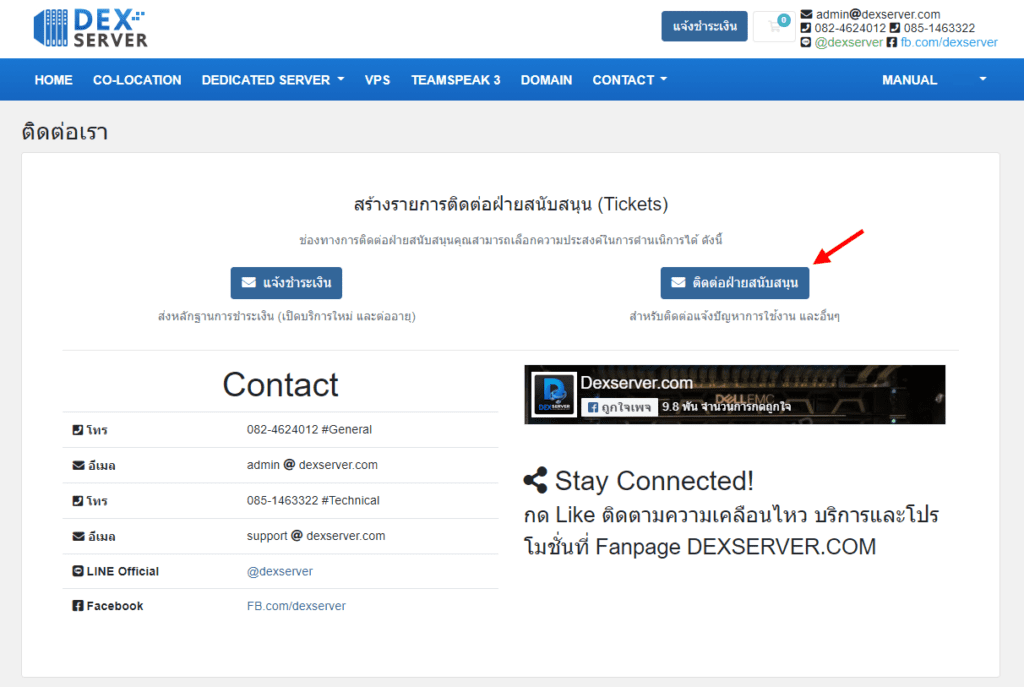The height and width of the screenshot is (687, 1024).
Task: Click the ติดต่อฝ่ายสนับสนุน support button
Action: point(735,283)
